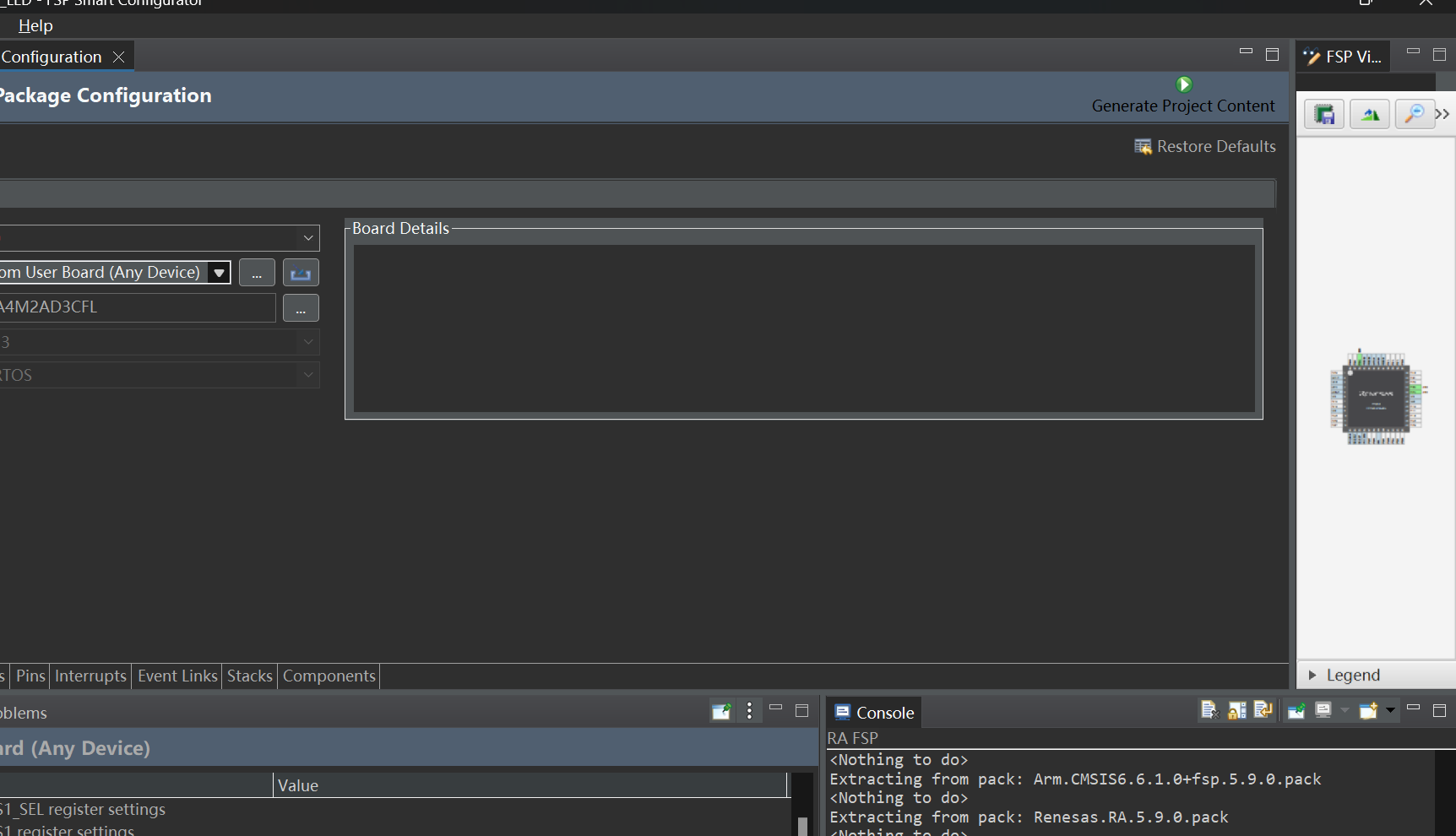Select the FSP Visualization view tab
The image size is (1456, 836).
pyautogui.click(x=1344, y=57)
